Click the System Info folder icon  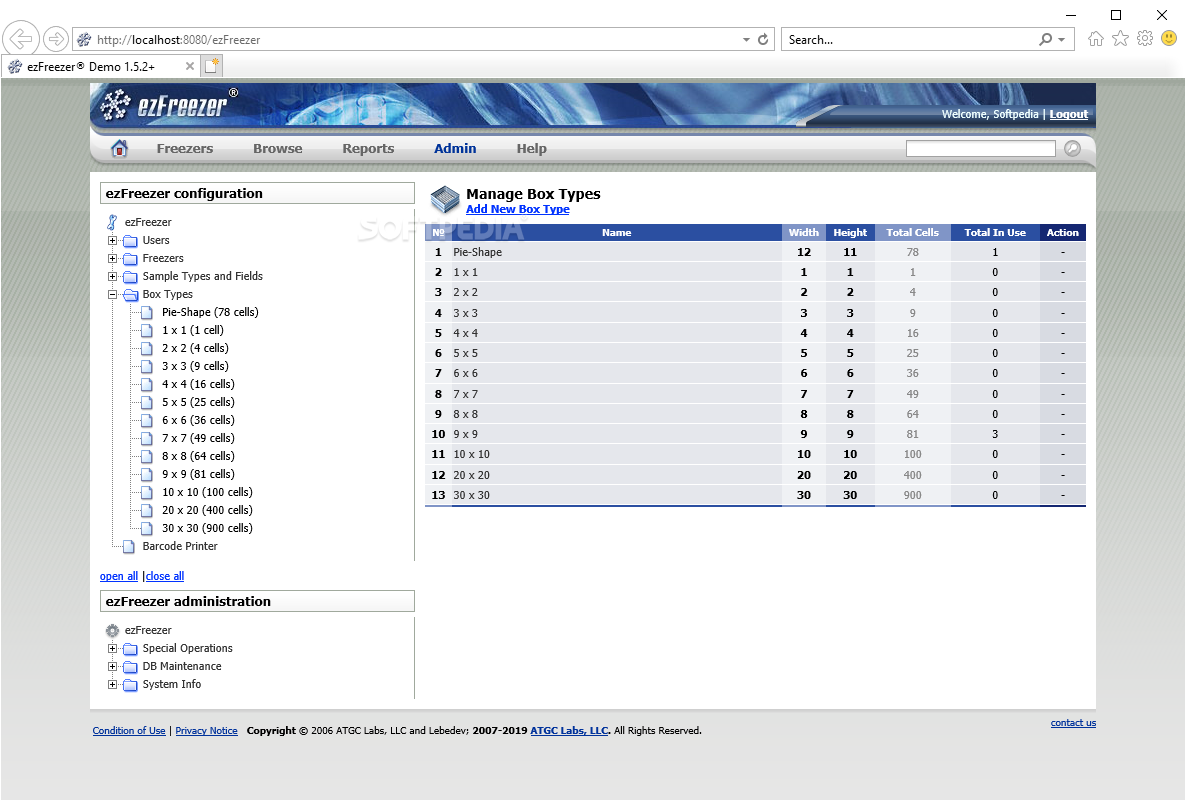130,685
